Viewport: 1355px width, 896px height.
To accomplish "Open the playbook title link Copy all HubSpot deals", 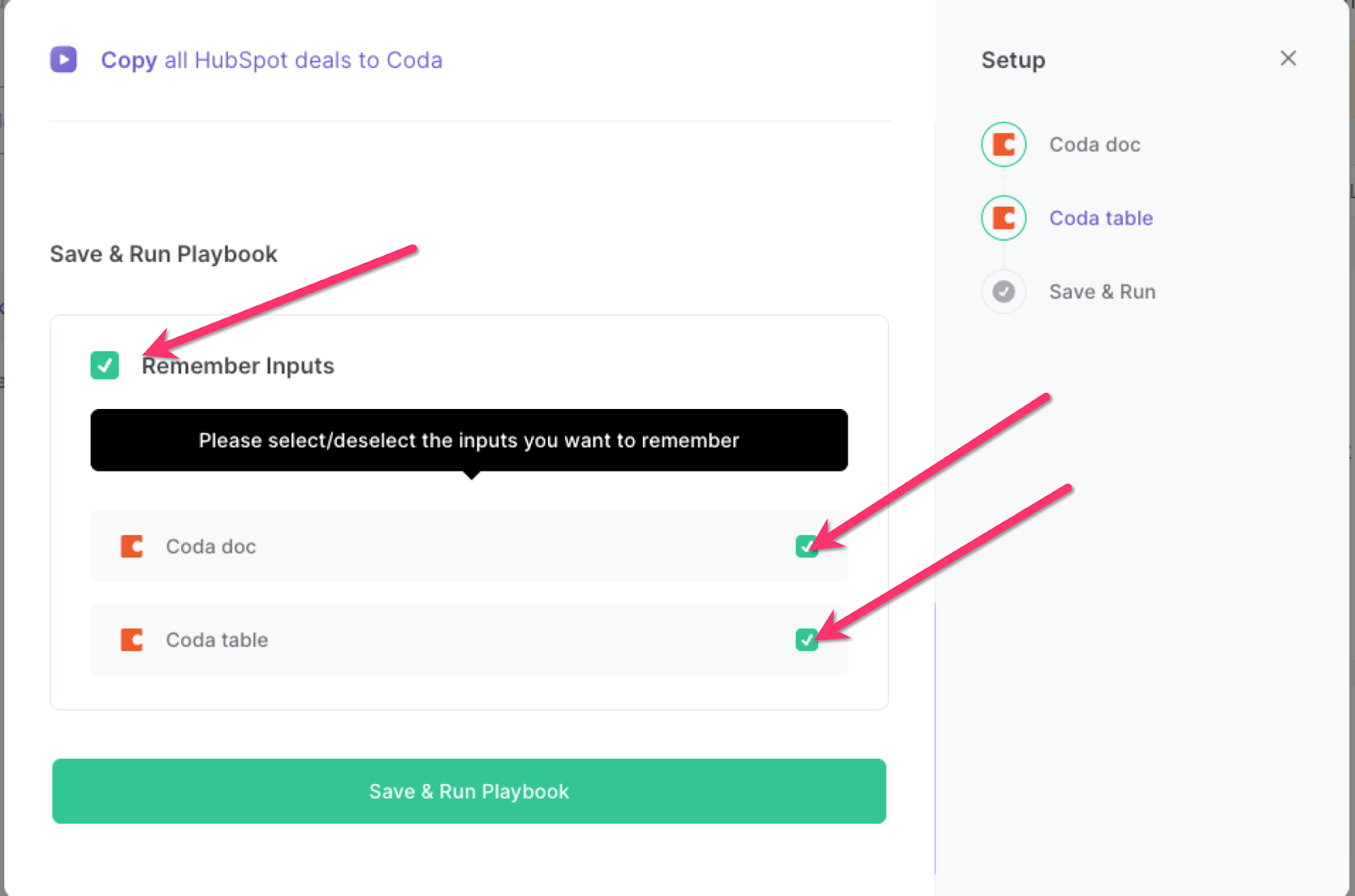I will 272,60.
